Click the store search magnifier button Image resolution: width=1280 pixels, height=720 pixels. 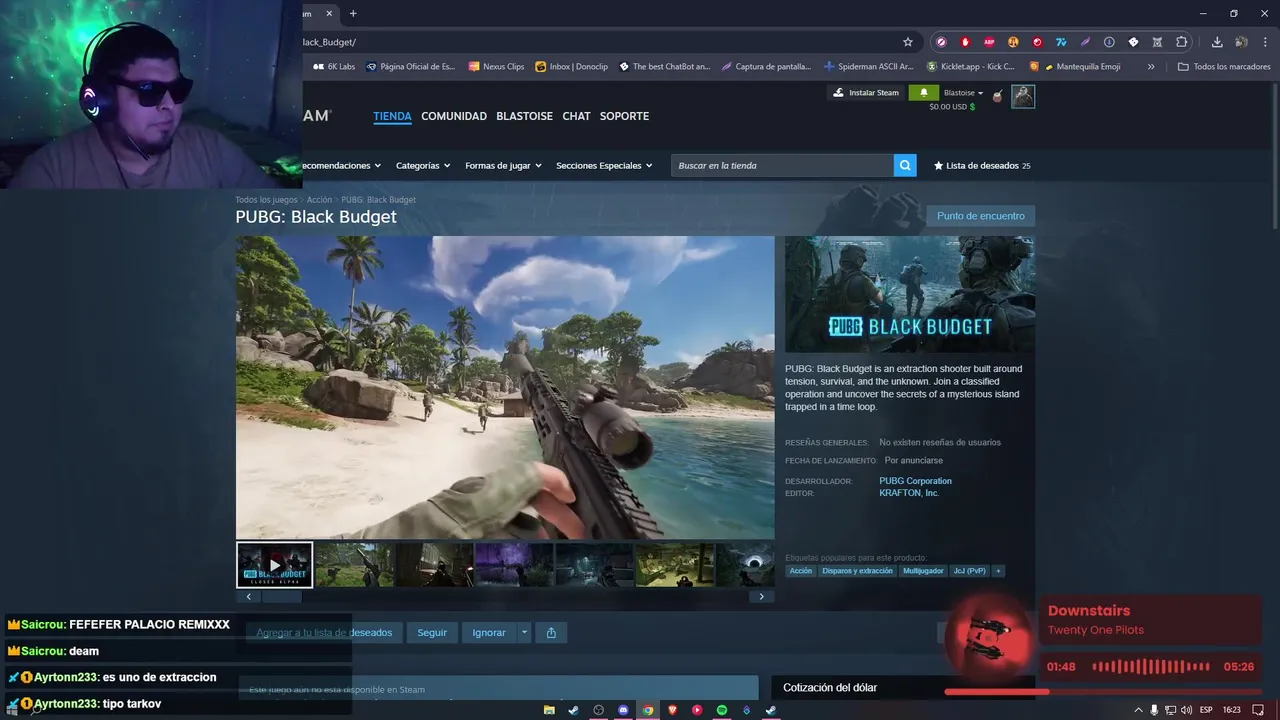[x=905, y=165]
